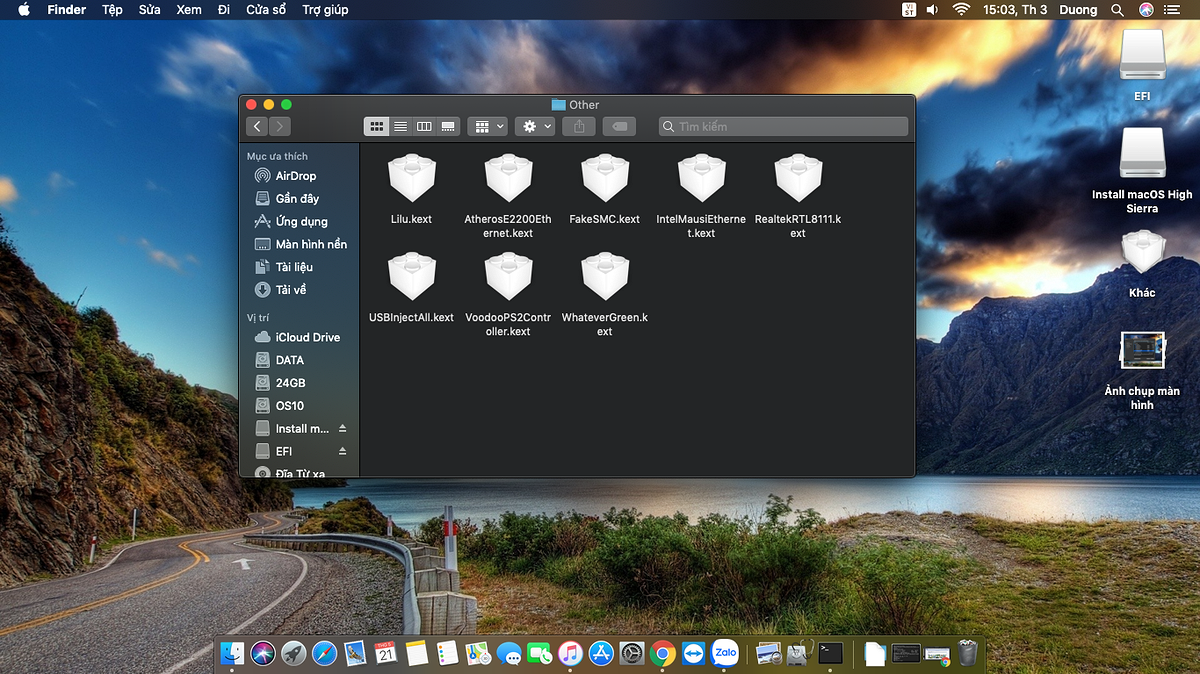Open App Store from the dock
1200x674 pixels.
(601, 654)
